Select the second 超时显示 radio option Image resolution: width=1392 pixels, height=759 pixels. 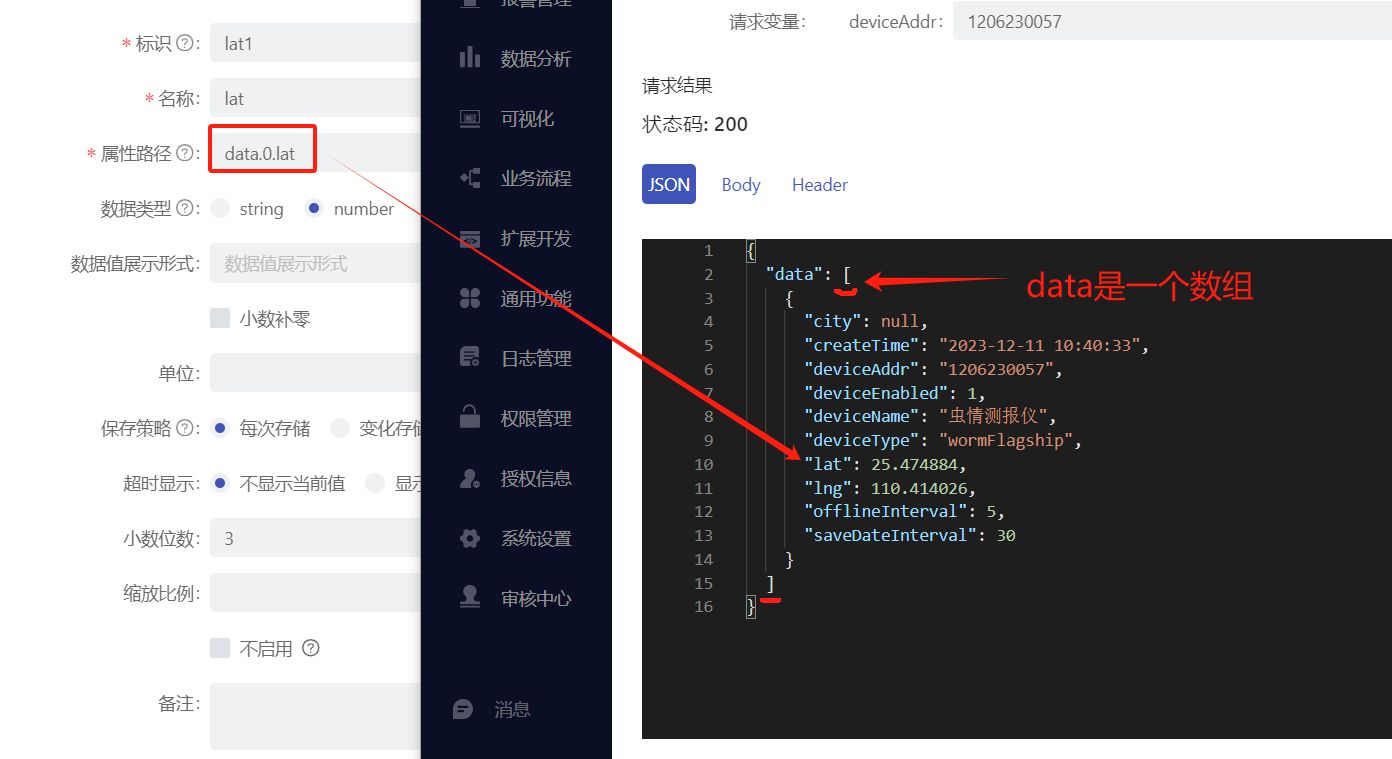pyautogui.click(x=375, y=483)
